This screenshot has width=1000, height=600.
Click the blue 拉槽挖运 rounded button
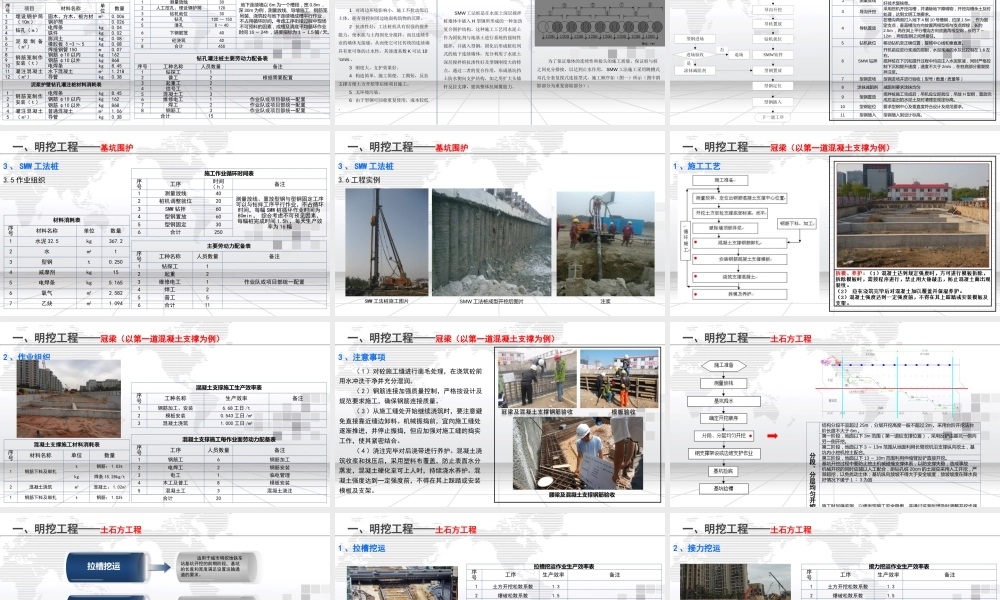tap(109, 566)
